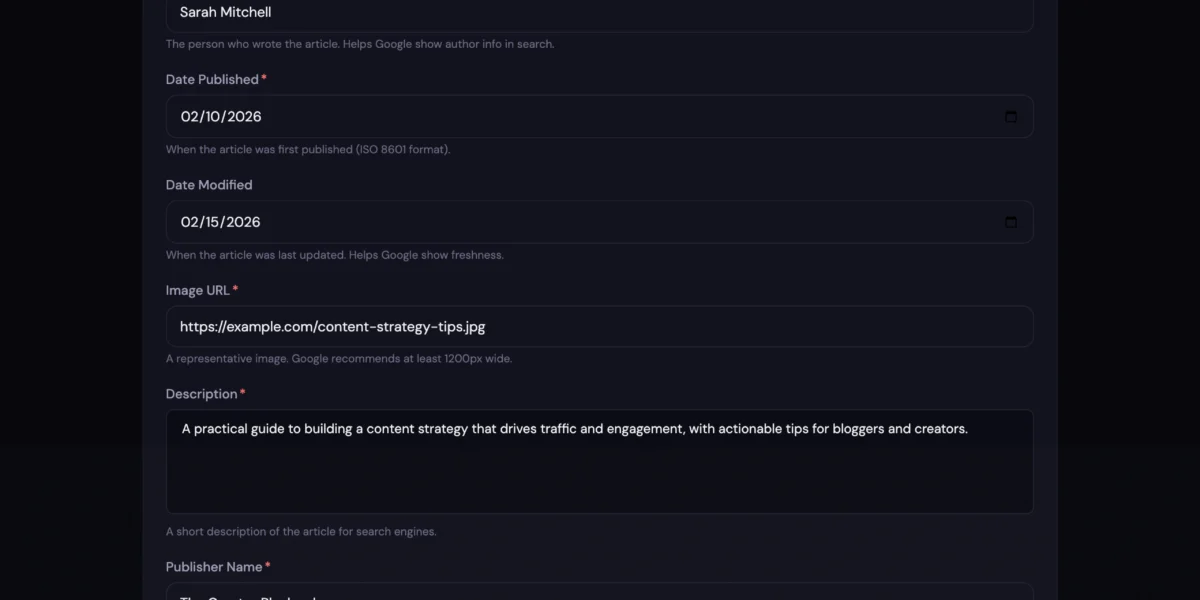Click into the Sarah Mitchell author field
The width and height of the screenshot is (1200, 600).
(600, 13)
